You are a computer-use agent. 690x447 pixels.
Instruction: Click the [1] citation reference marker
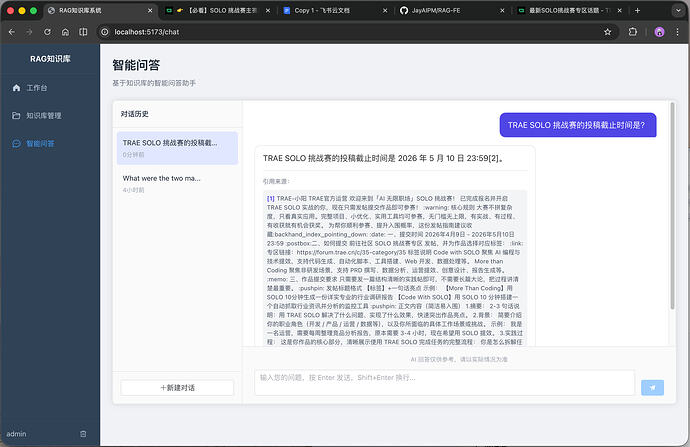(x=271, y=198)
